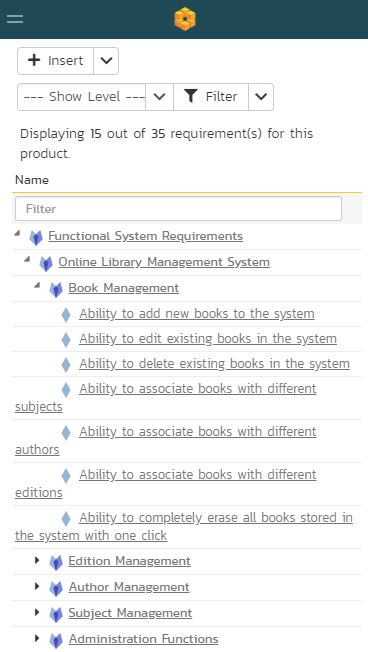The image size is (368, 652).
Task: Expand the Subject Management node
Action: click(x=37, y=612)
